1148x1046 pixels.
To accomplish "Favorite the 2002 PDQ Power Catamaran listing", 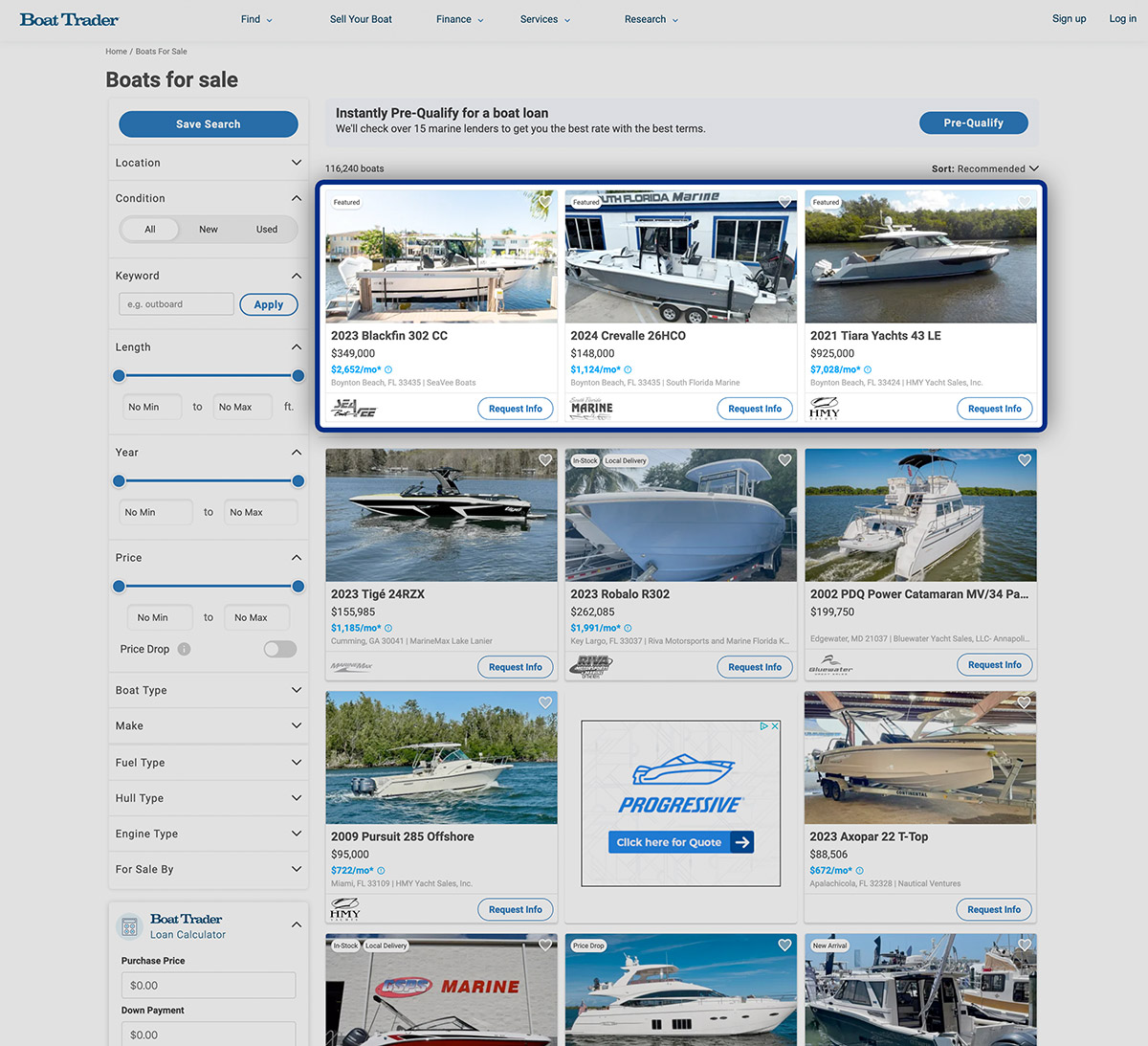I will (1025, 460).
